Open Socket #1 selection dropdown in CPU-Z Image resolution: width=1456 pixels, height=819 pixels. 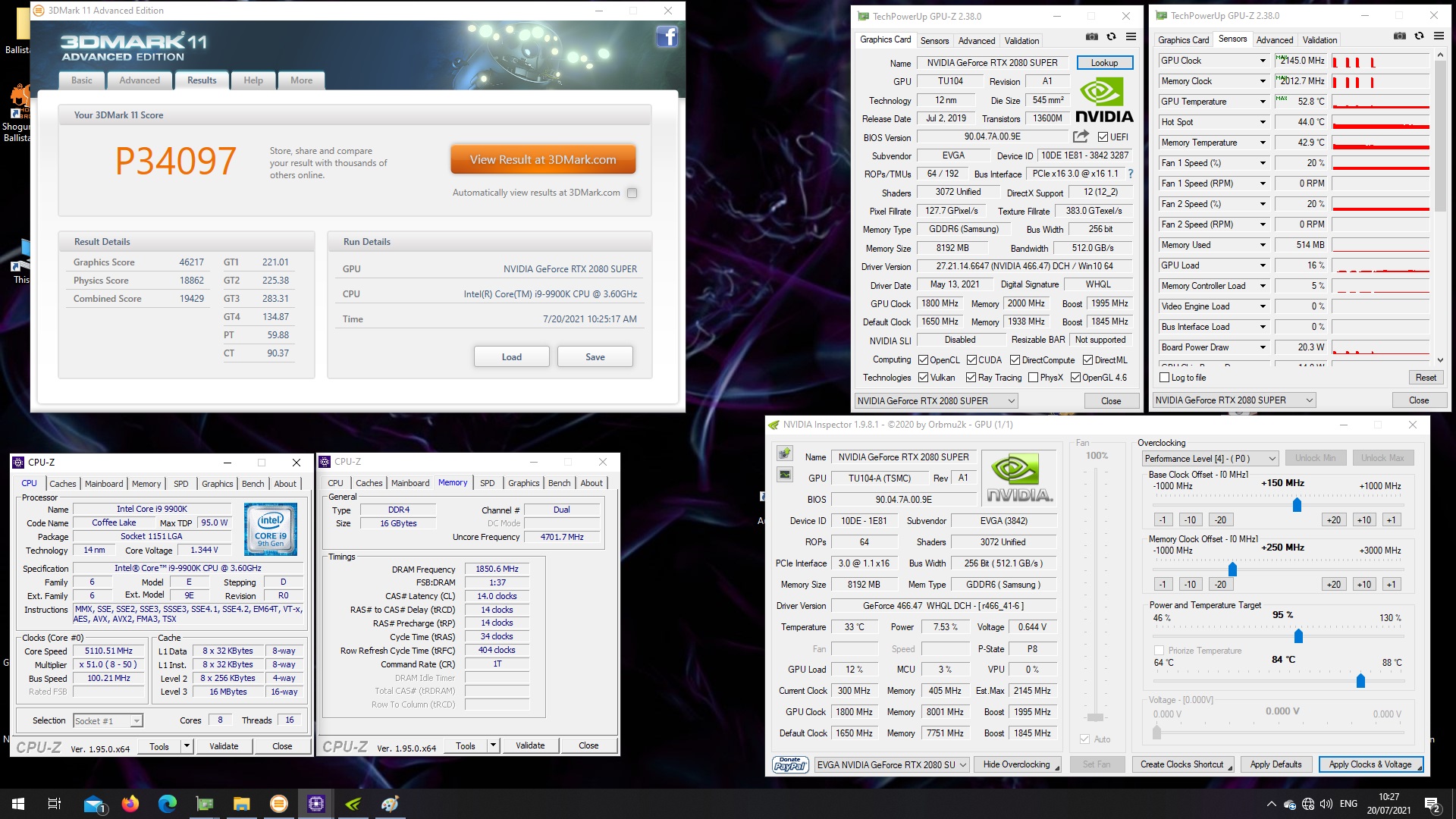[x=108, y=721]
